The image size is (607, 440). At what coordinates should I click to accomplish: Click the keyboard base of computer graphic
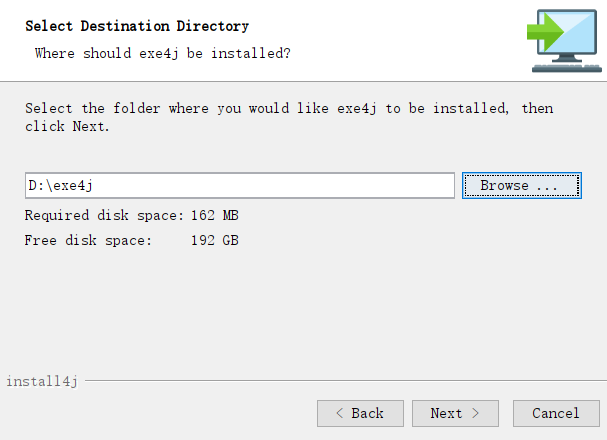[x=565, y=67]
